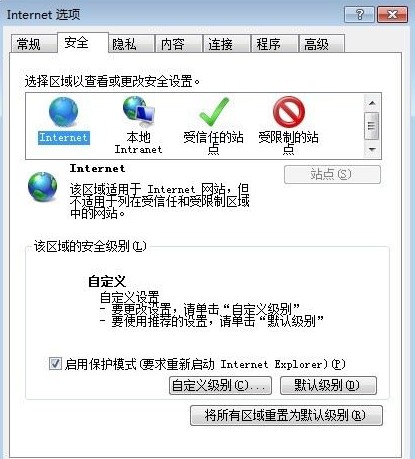Toggle the 启用保护模式 checkbox
The image size is (415, 459).
tap(55, 363)
